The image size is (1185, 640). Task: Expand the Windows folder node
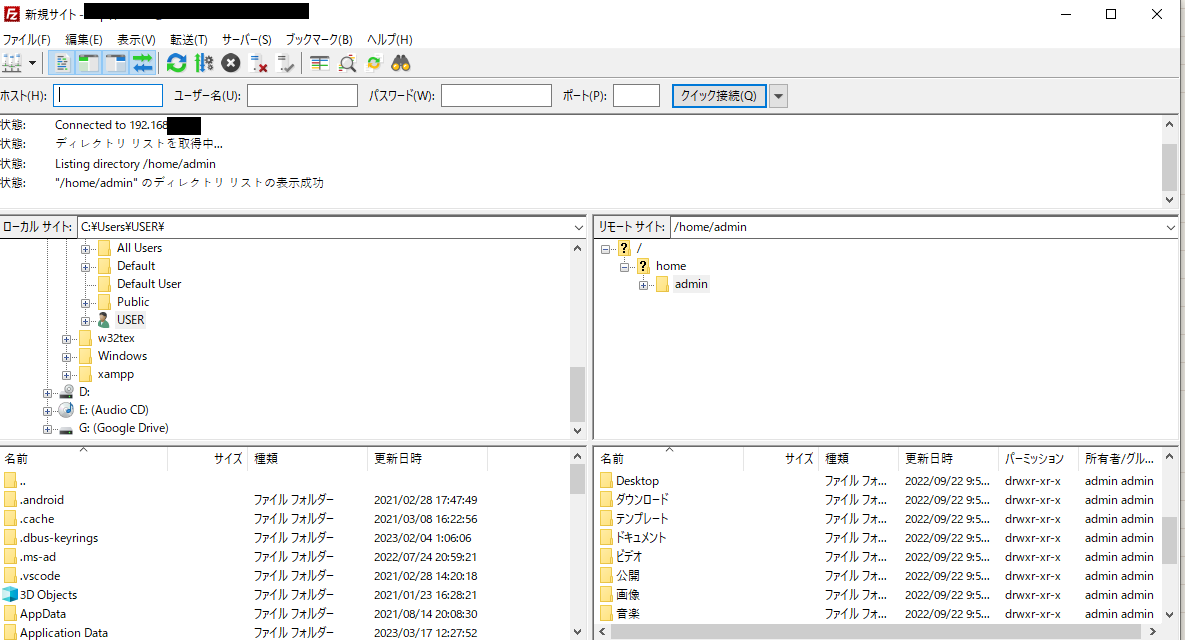tap(67, 357)
